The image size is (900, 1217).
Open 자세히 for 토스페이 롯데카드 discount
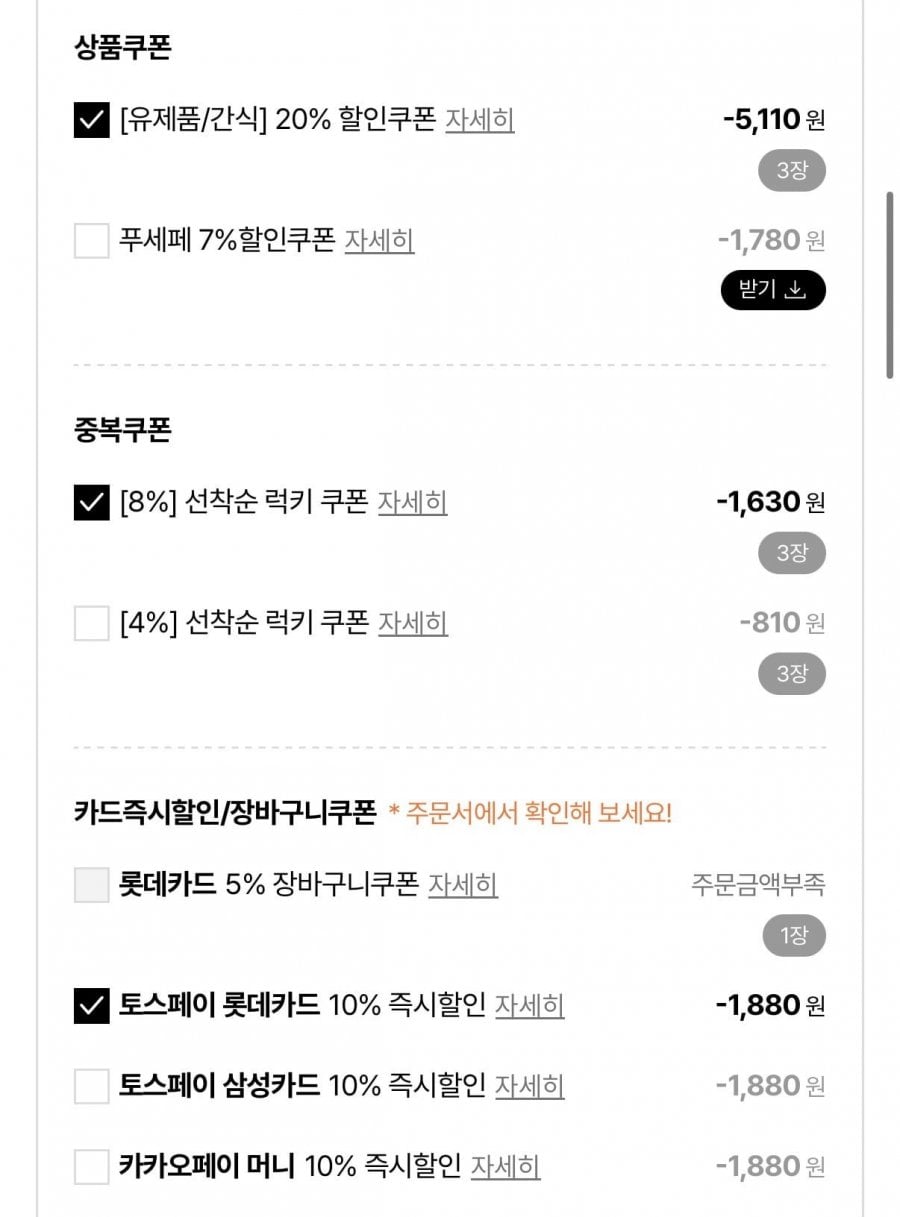tap(530, 1005)
